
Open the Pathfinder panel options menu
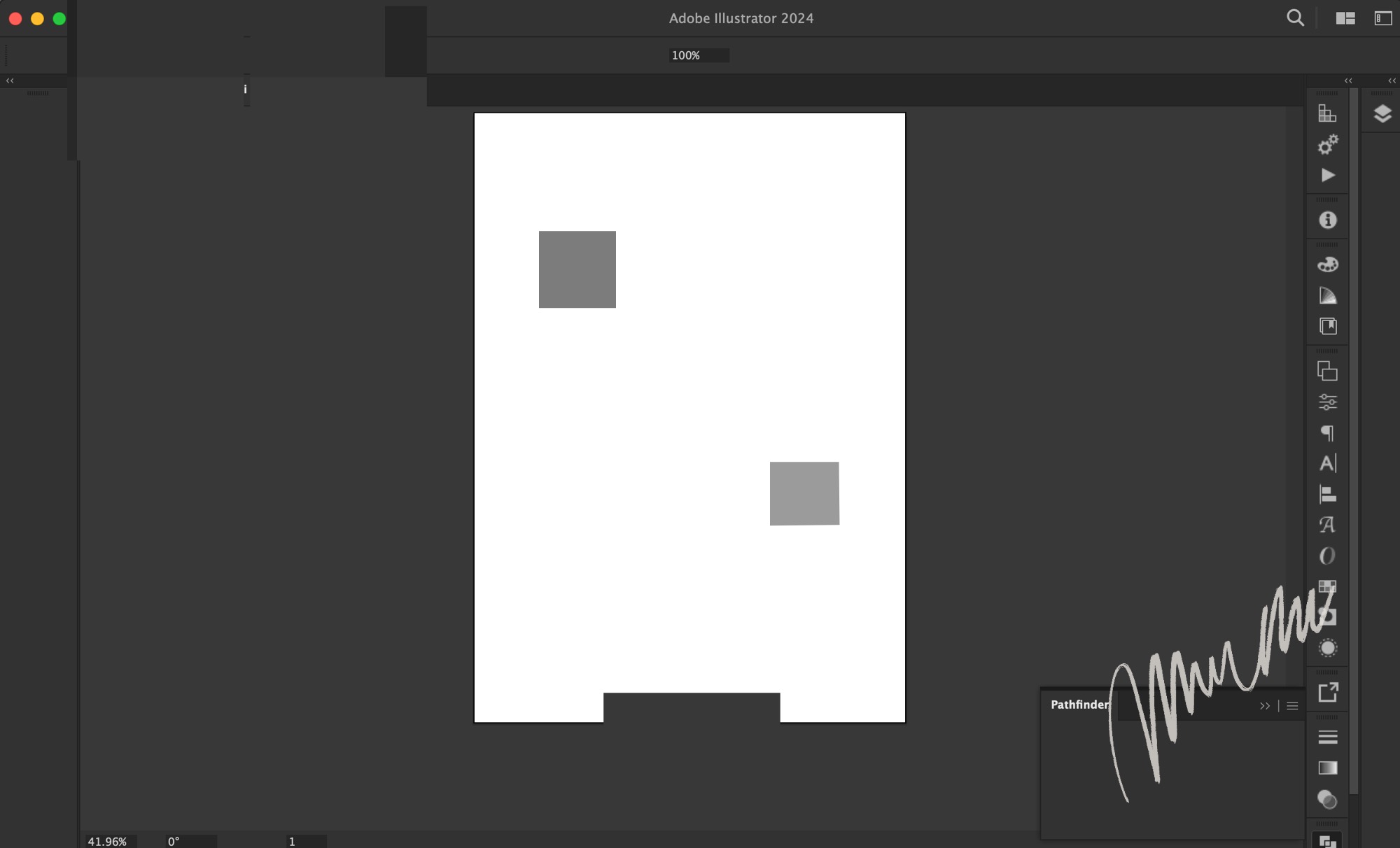1292,706
